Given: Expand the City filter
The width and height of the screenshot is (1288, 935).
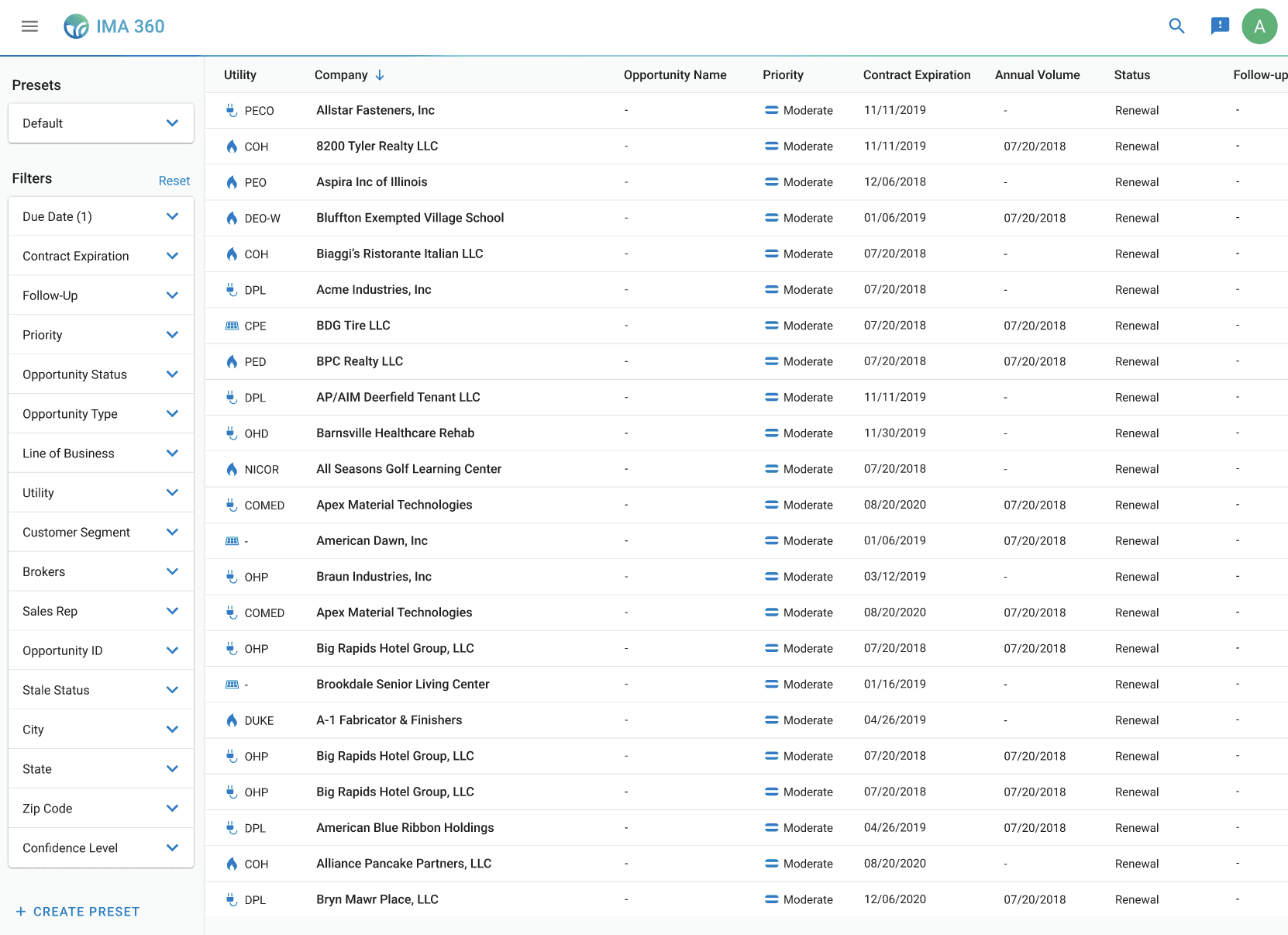Looking at the screenshot, I should (101, 730).
